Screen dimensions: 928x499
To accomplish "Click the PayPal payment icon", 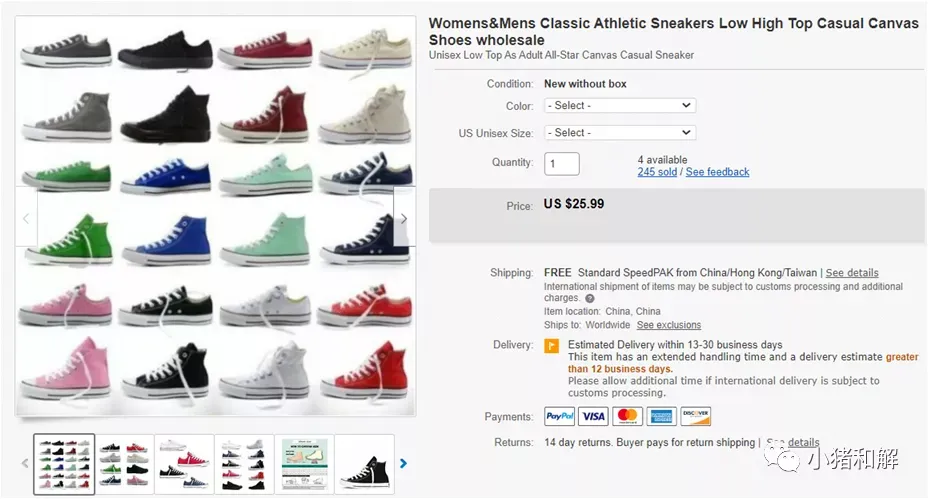I will click(559, 416).
